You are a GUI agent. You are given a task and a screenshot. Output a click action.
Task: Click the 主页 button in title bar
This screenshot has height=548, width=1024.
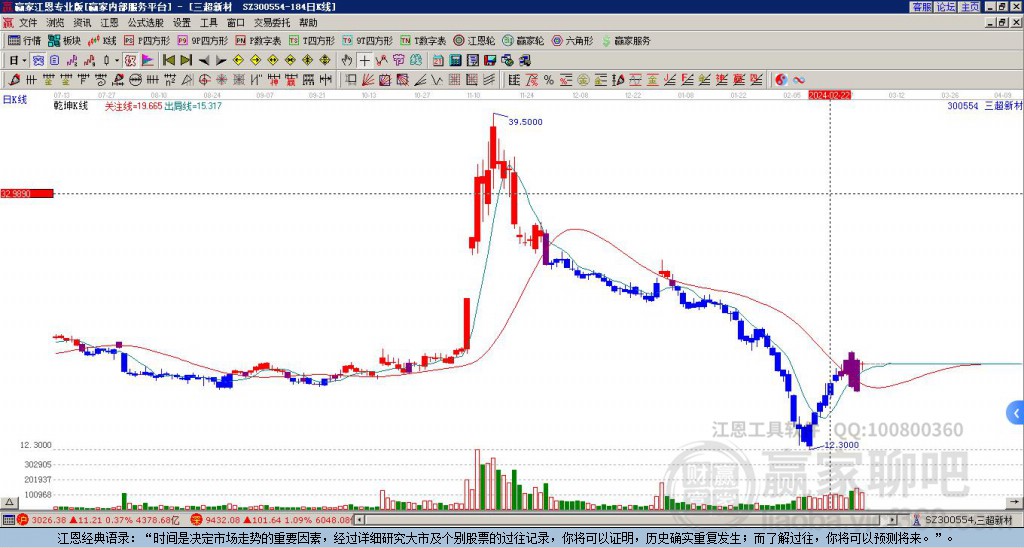[970, 7]
